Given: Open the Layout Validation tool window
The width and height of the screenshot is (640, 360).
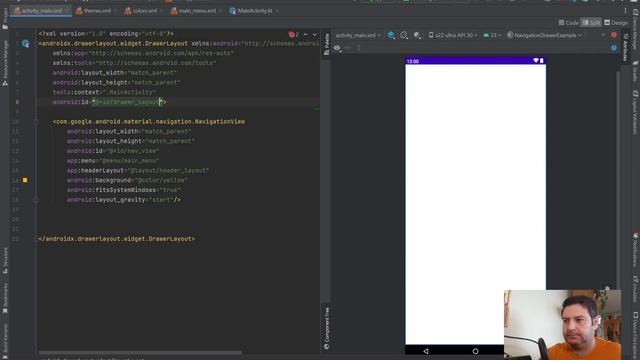Looking at the screenshot, I should [x=636, y=112].
